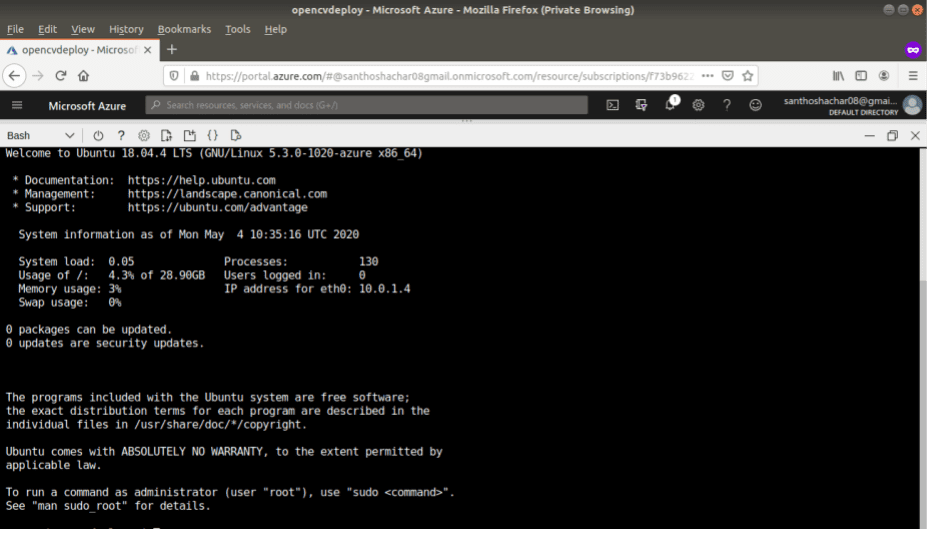This screenshot has width=928, height=538.
Task: Click the tracking protection shield icon
Action: click(174, 76)
